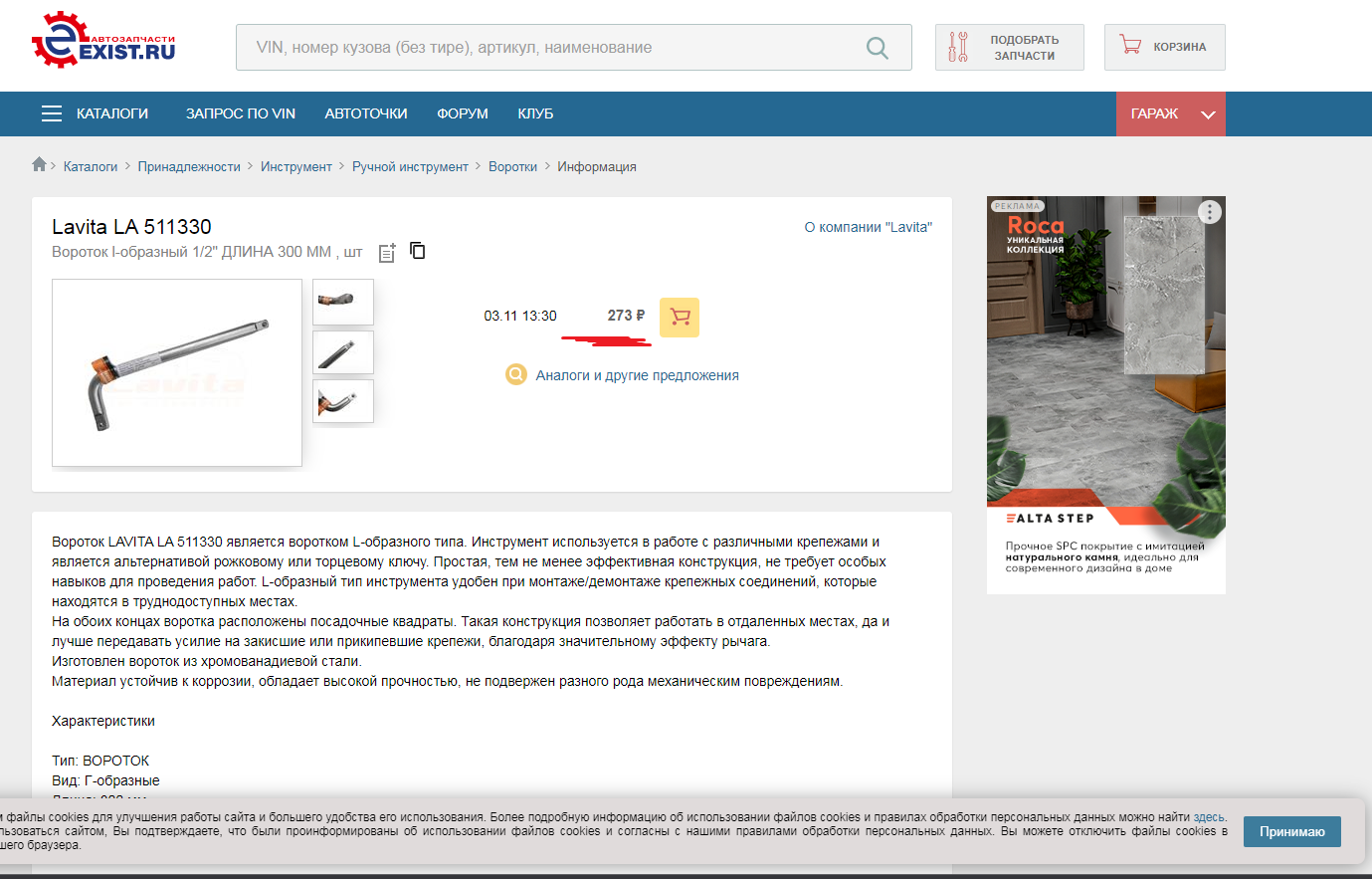1372x879 pixels.
Task: Navigate to Воротки breadcrumb
Action: pyautogui.click(x=512, y=166)
